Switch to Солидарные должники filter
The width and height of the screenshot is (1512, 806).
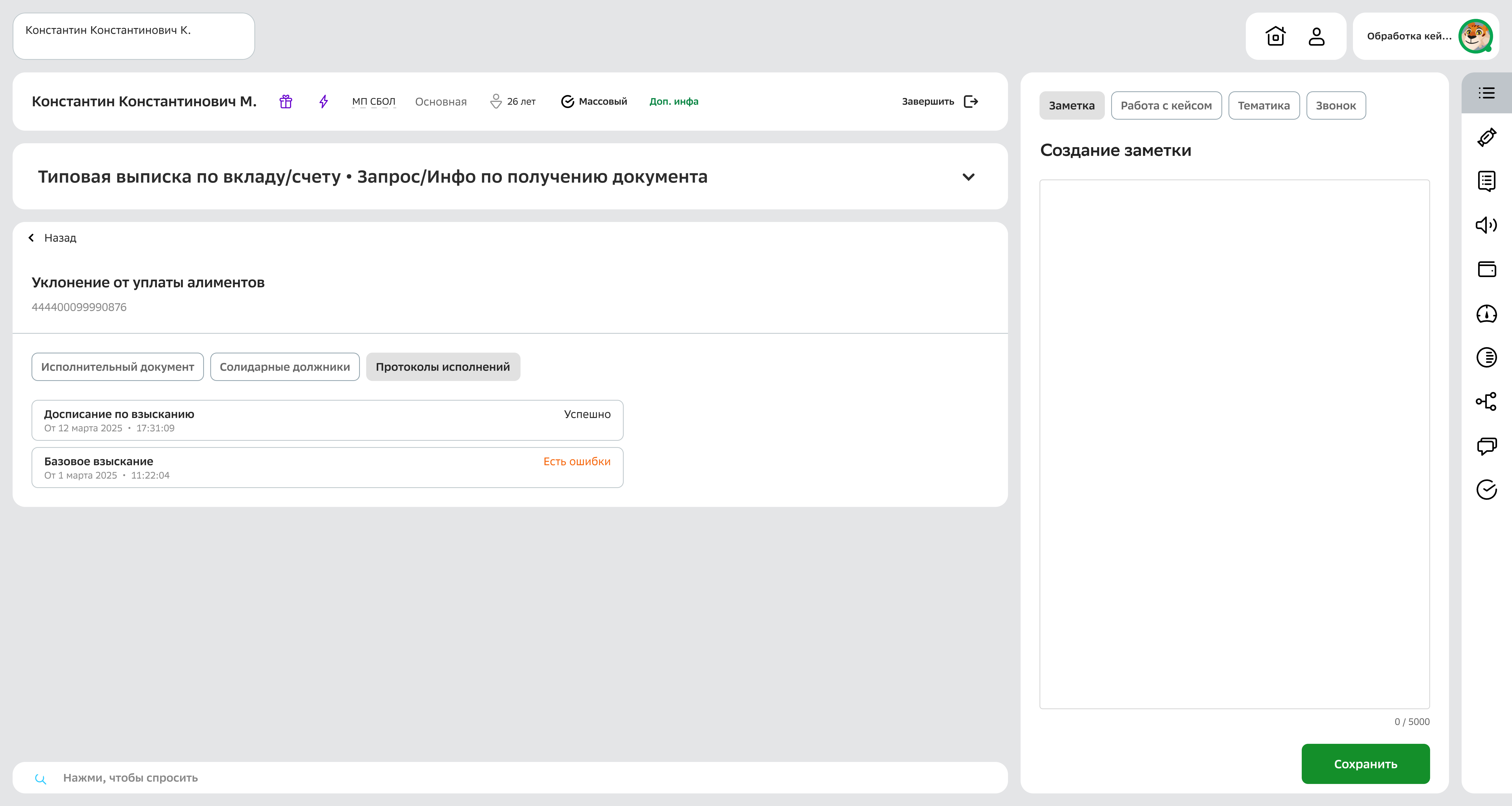(284, 367)
